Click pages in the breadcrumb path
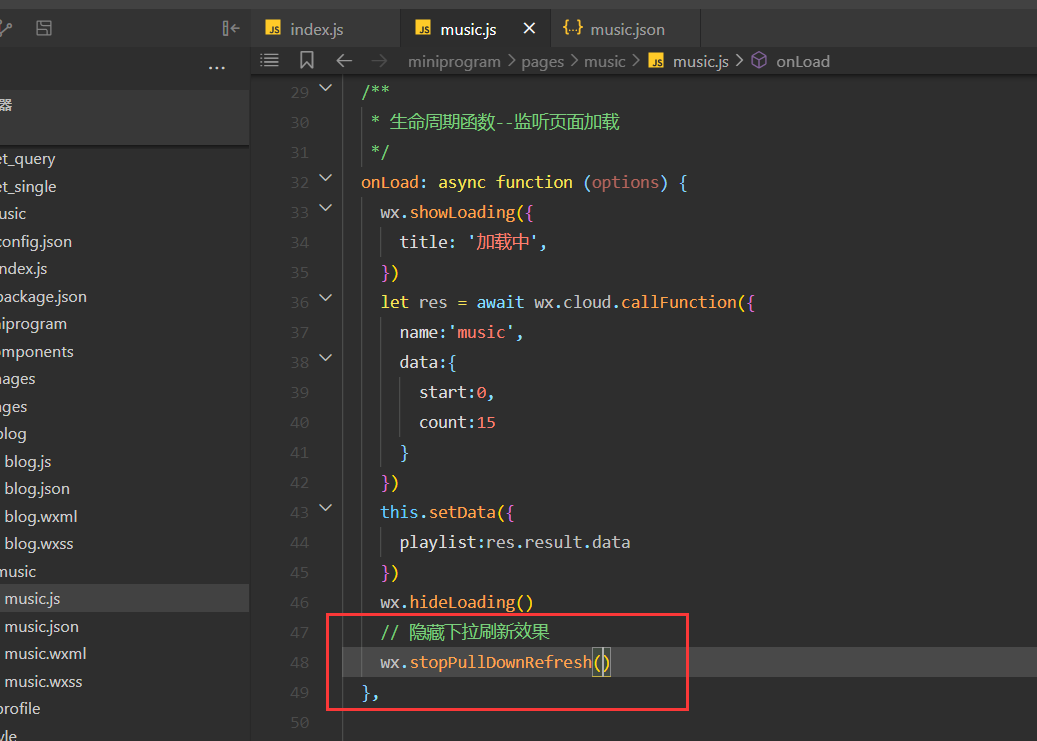1037x741 pixels. pyautogui.click(x=542, y=62)
